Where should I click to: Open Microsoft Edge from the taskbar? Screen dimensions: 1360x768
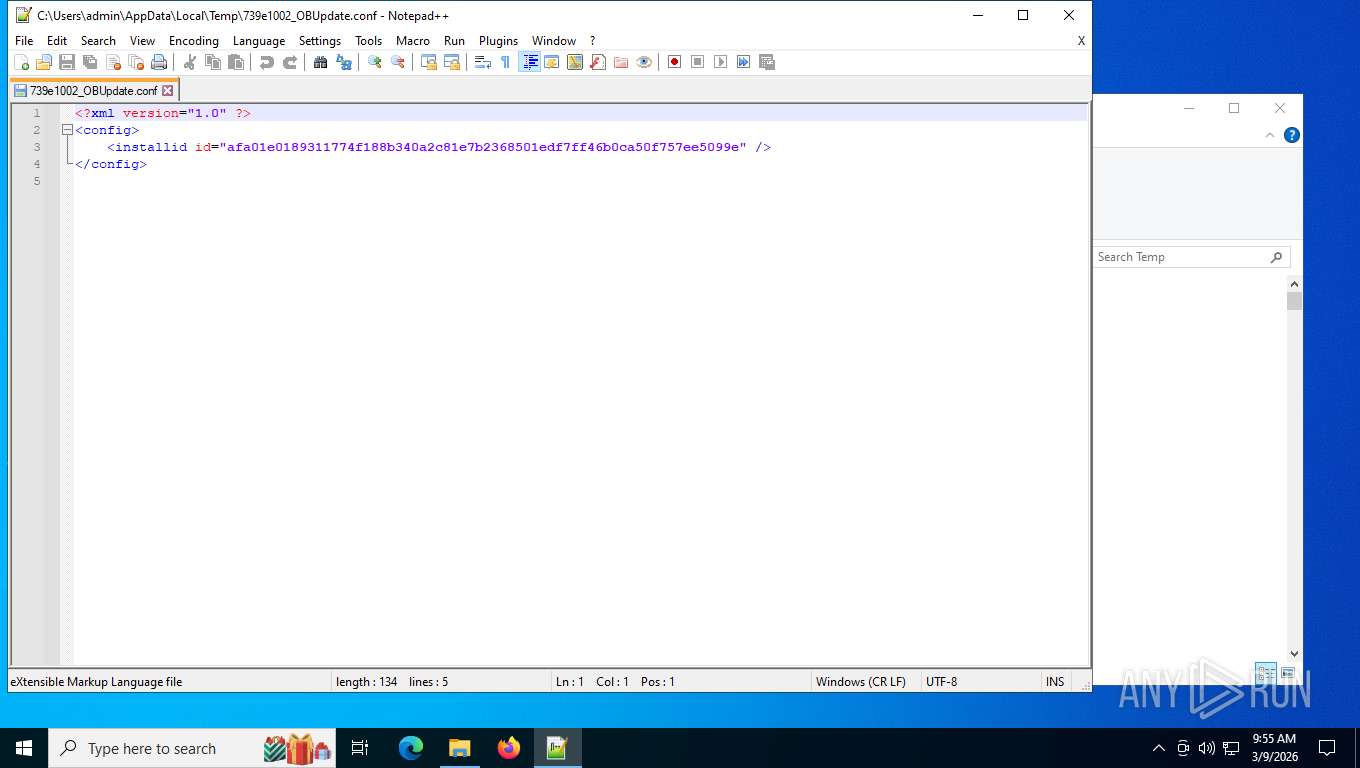pyautogui.click(x=411, y=748)
